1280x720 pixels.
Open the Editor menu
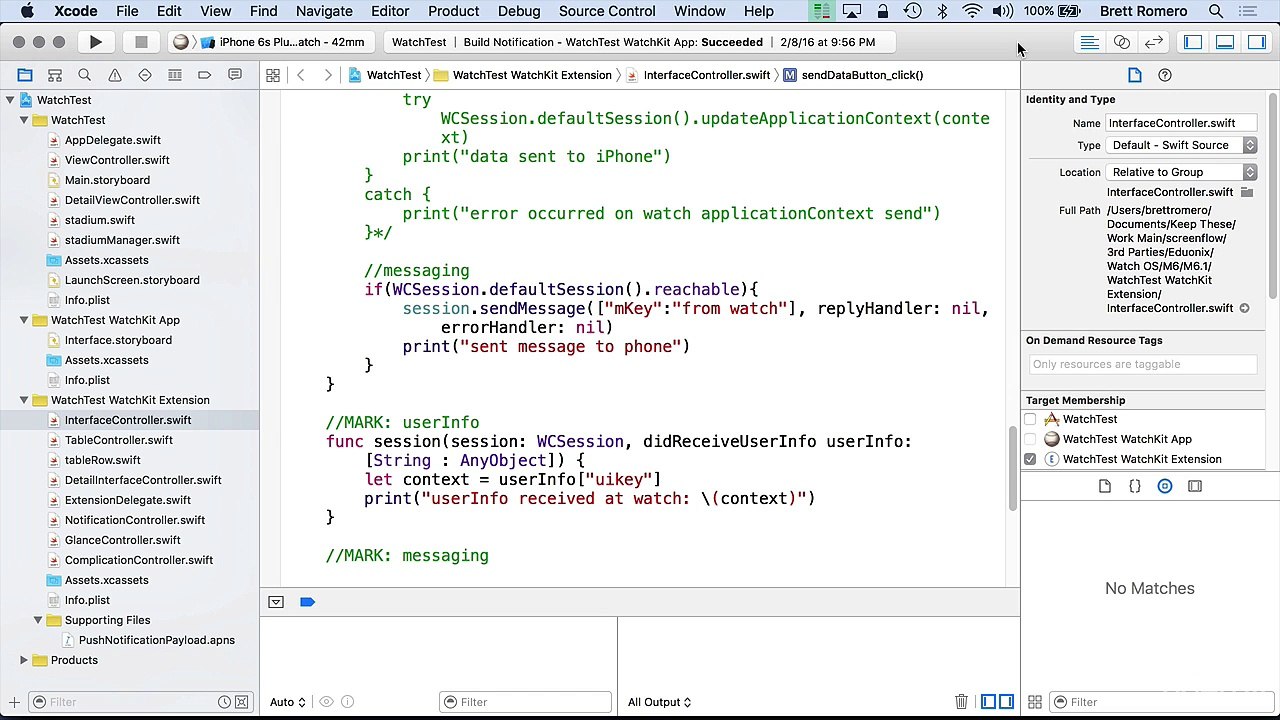coord(390,11)
